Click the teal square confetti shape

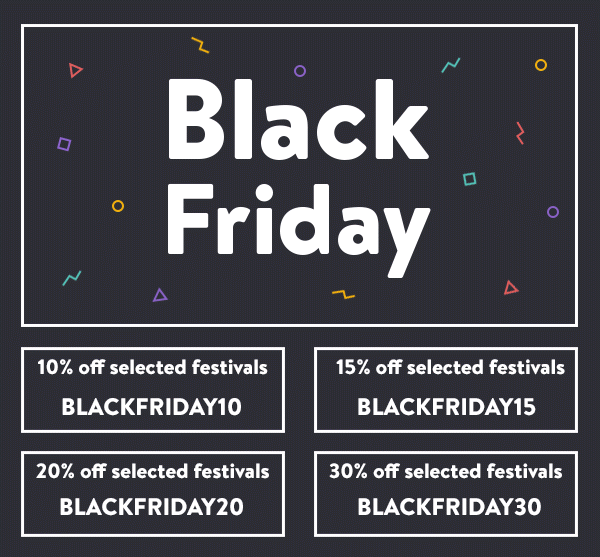click(x=469, y=179)
